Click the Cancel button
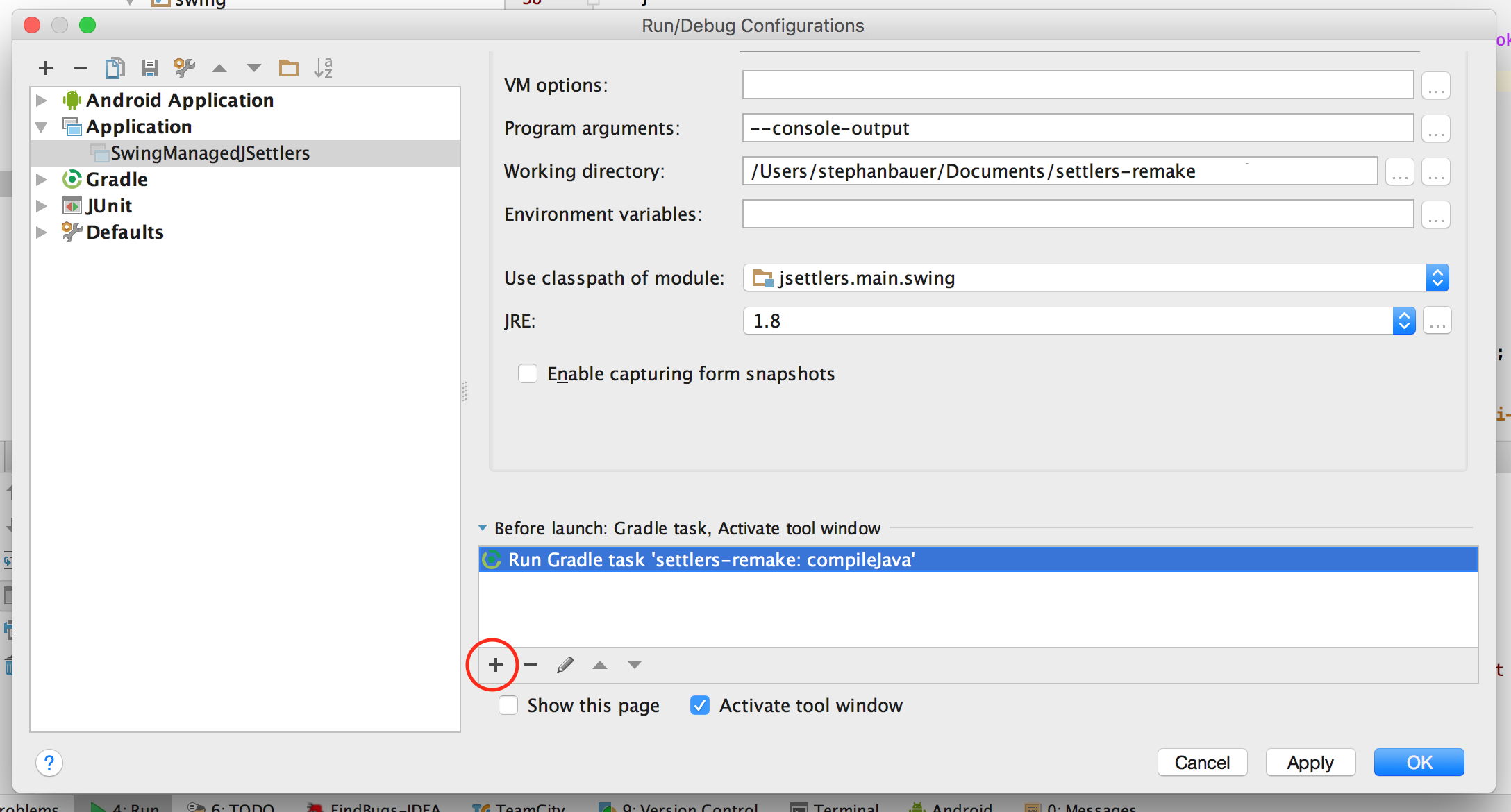 [1202, 762]
